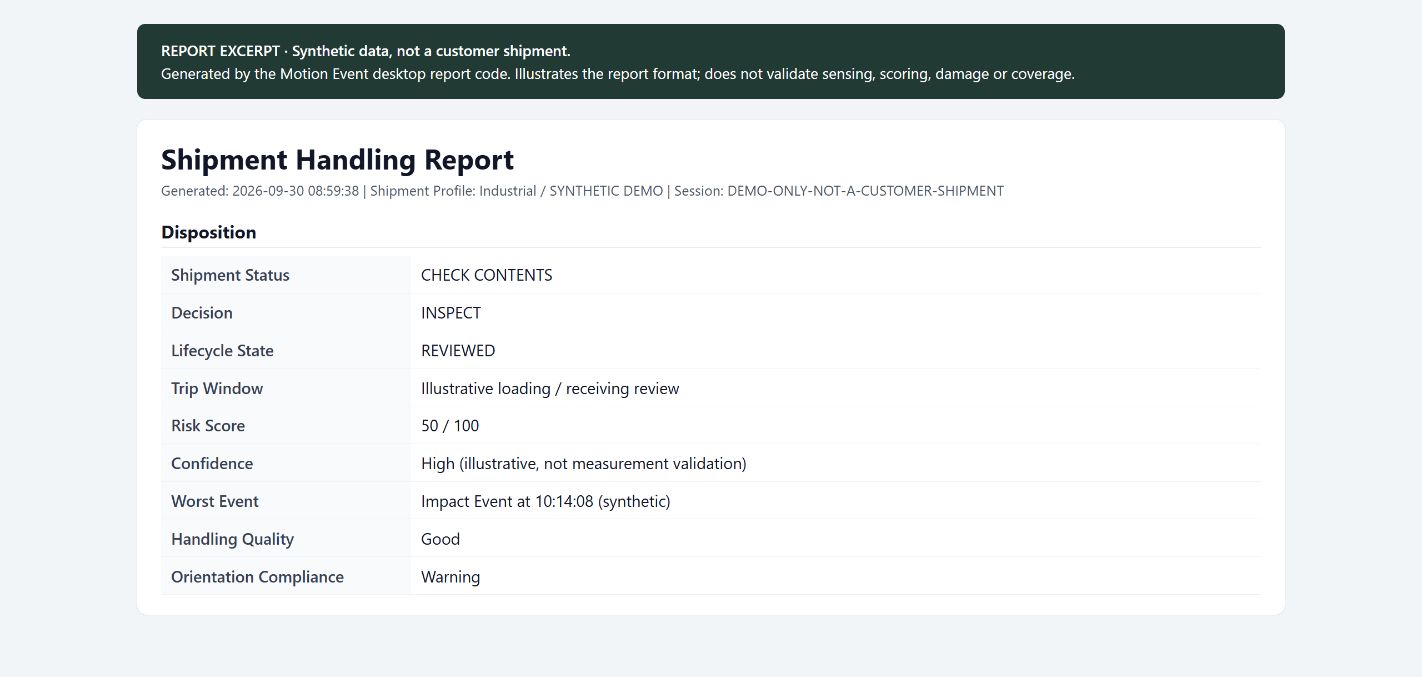This screenshot has height=677, width=1422.
Task: Click the 'REPORT EXCERPT' banner title line
Action: [366, 51]
